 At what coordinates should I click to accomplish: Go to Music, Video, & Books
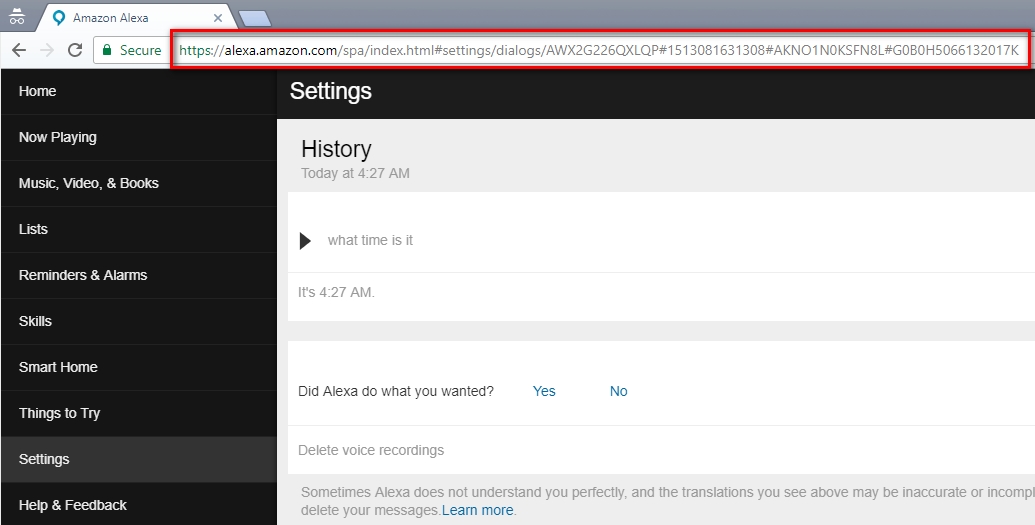[139, 184]
